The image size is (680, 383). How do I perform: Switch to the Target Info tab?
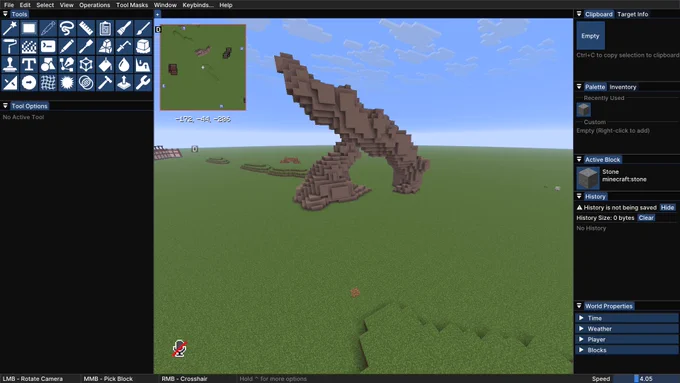pyautogui.click(x=633, y=14)
